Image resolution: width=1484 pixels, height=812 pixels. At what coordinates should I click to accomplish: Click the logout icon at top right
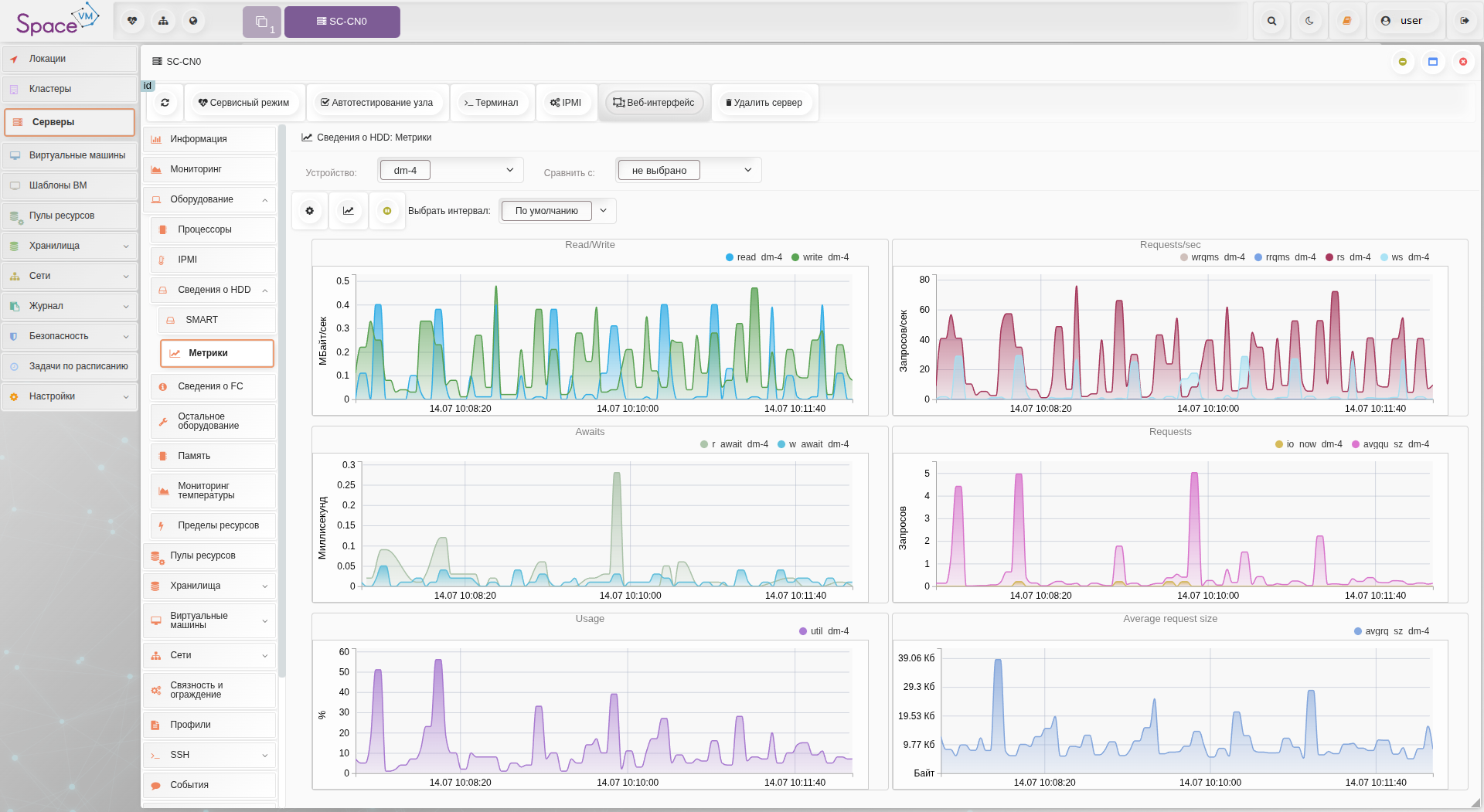pos(1464,22)
